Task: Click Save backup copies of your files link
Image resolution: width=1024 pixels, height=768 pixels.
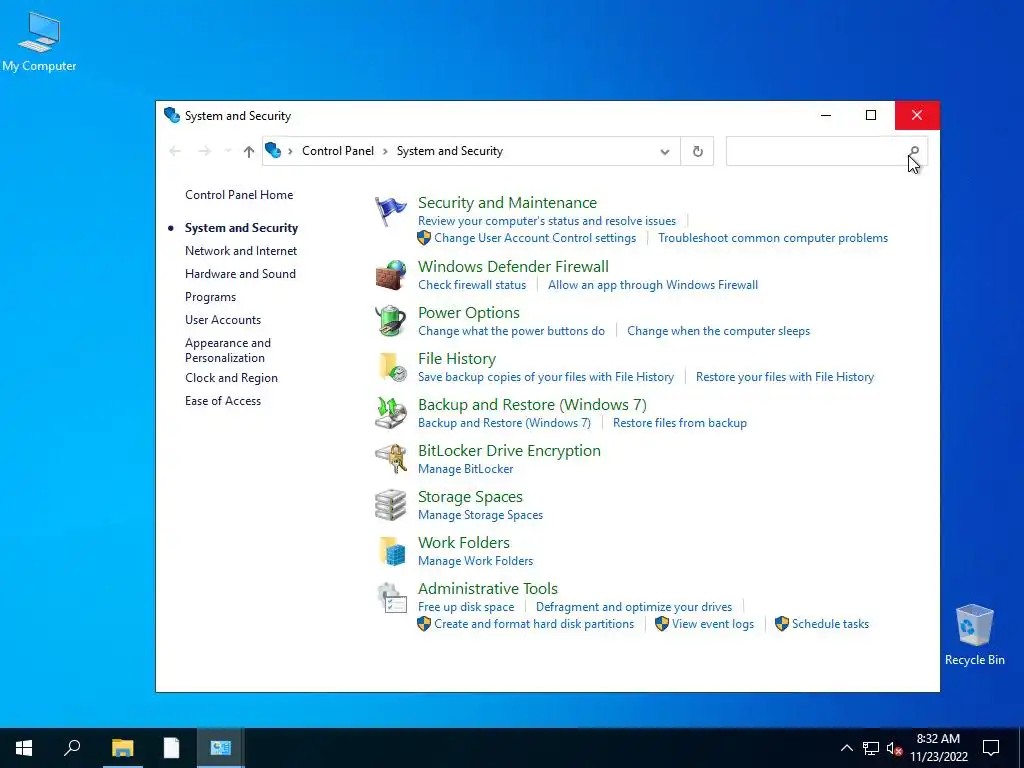Action: click(546, 377)
